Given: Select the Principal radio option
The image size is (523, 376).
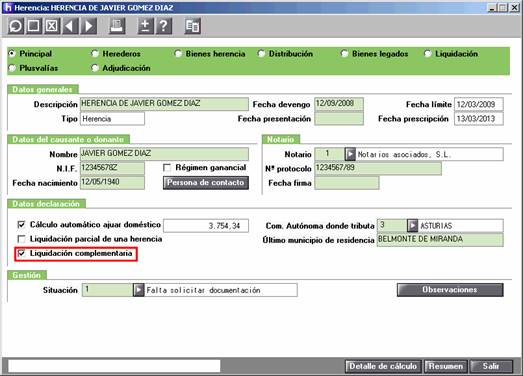Looking at the screenshot, I should [x=12, y=53].
